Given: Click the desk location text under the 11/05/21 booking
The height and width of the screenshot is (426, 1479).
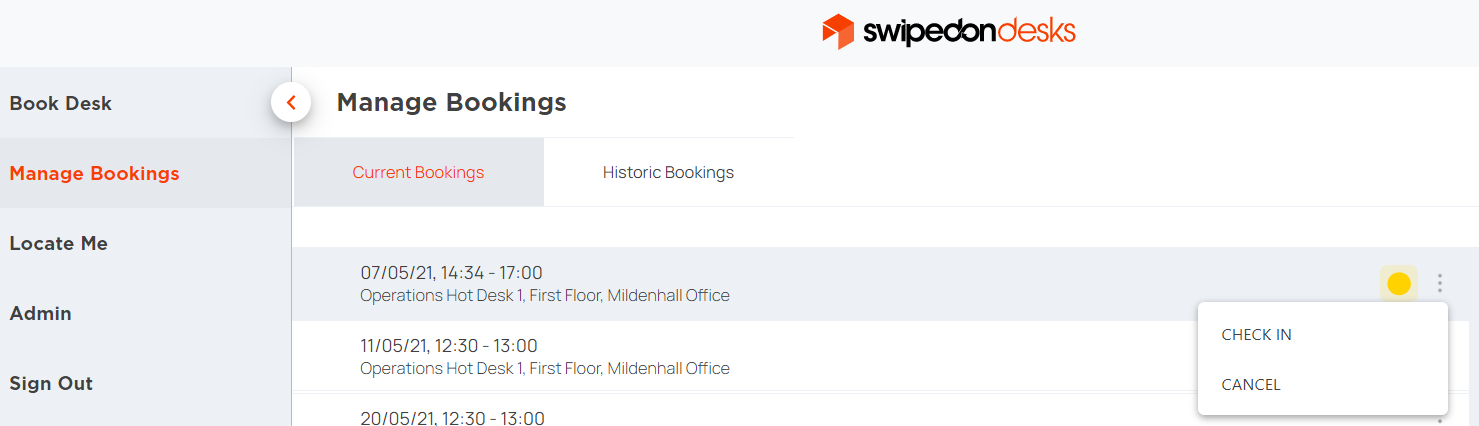Looking at the screenshot, I should pyautogui.click(x=545, y=368).
